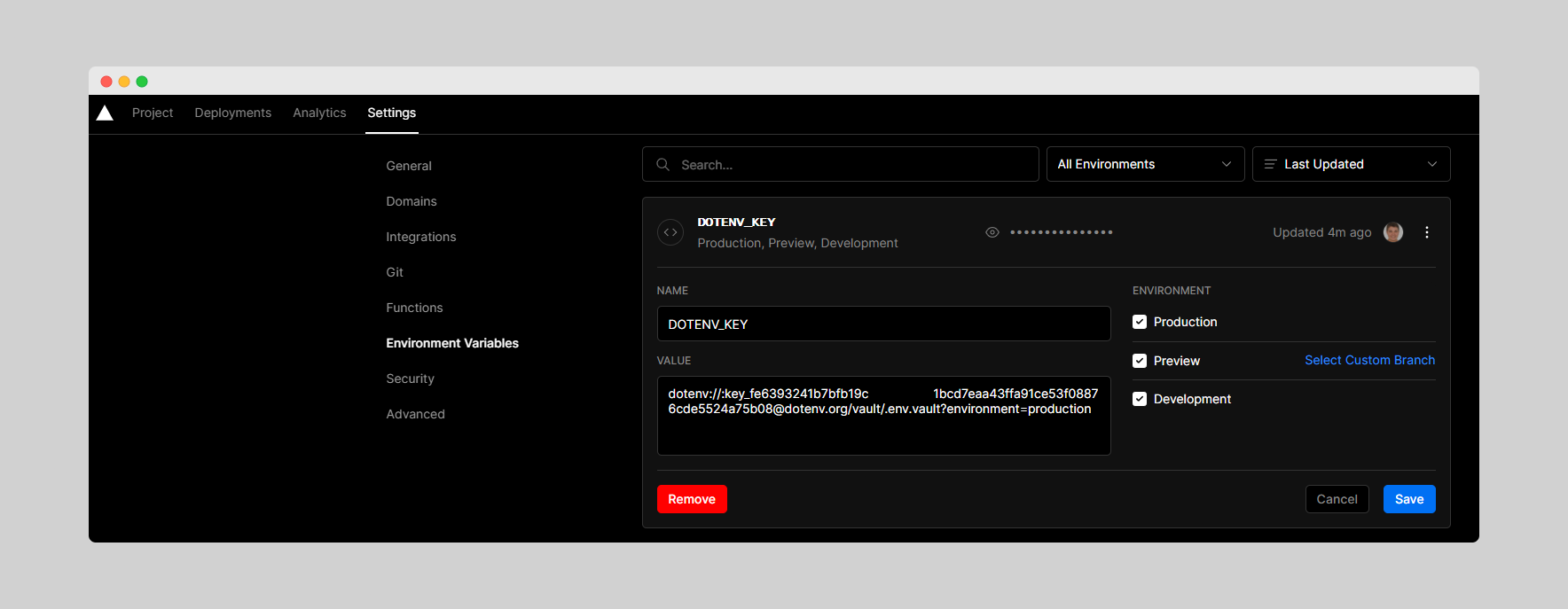The width and height of the screenshot is (1568, 609).
Task: Click the sort lines icon beside Last Updated
Action: click(x=1270, y=164)
